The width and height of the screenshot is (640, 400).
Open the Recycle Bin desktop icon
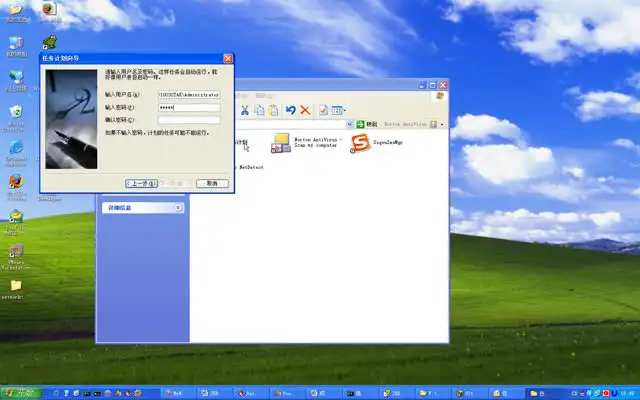pos(15,113)
